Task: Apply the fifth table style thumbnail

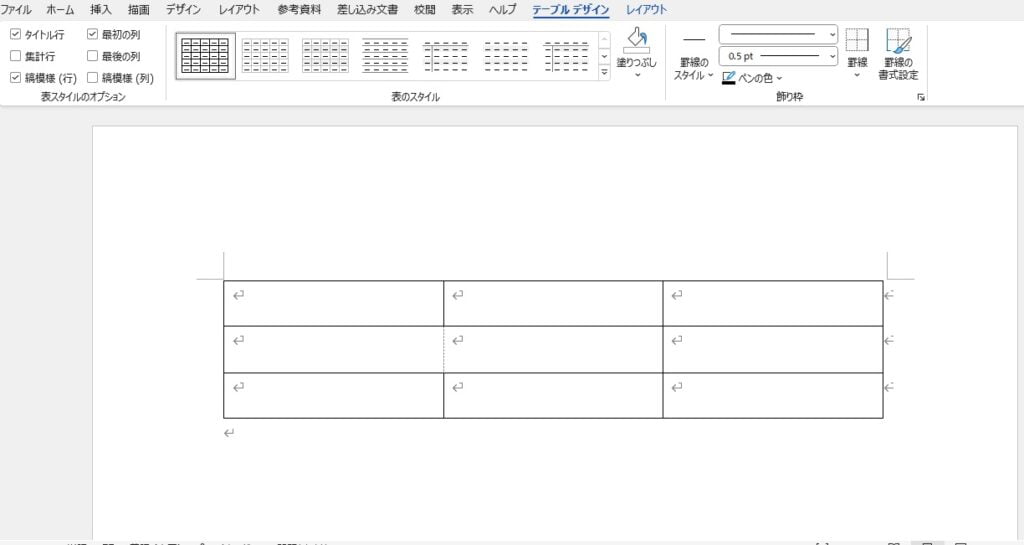Action: point(445,56)
